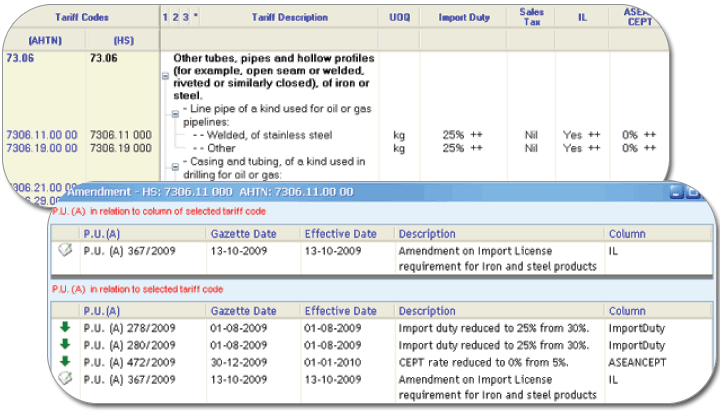The height and width of the screenshot is (420, 720).
Task: Click the gazette date 30-12-2009
Action: point(239,363)
